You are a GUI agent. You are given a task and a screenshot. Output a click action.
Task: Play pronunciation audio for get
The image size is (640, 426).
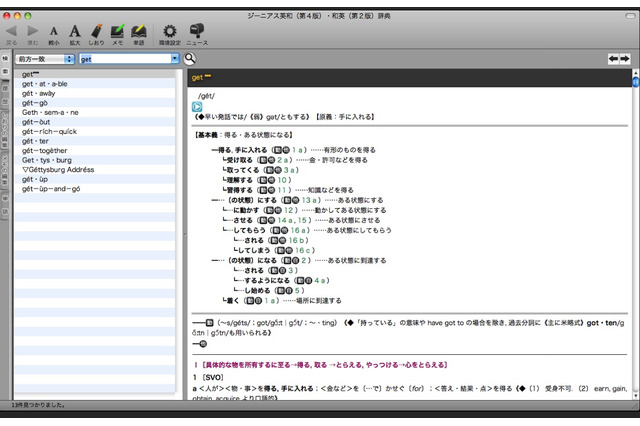click(197, 106)
